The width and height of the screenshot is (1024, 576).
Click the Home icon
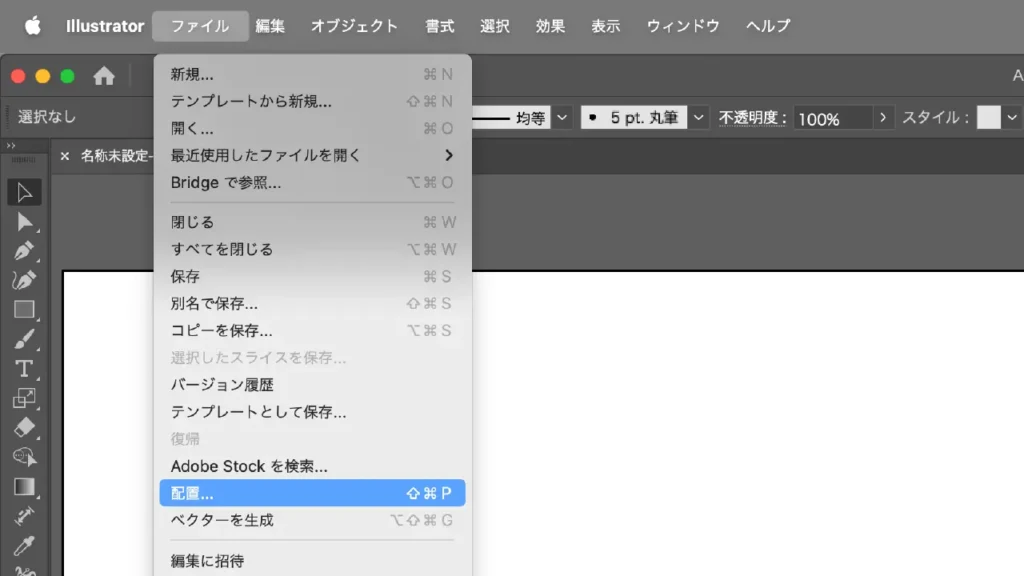pos(104,76)
